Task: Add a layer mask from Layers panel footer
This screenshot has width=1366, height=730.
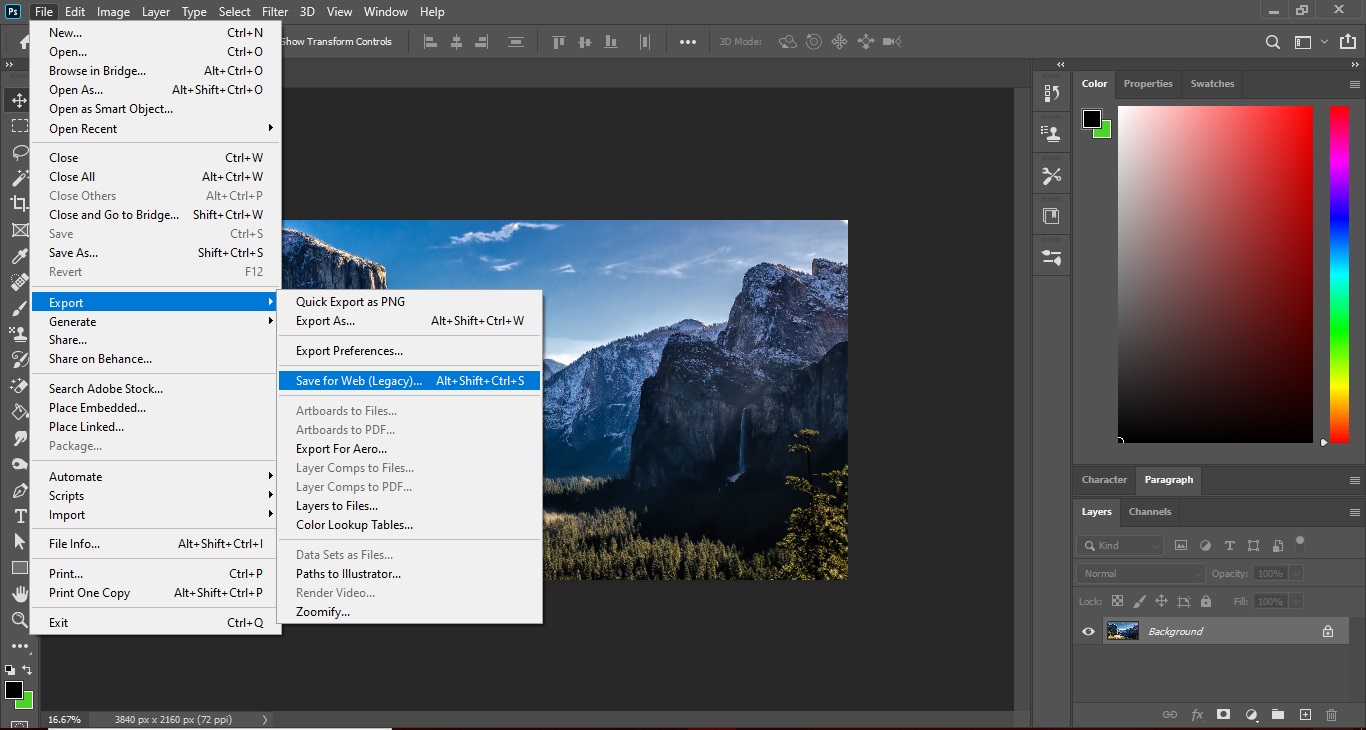Action: click(1223, 715)
